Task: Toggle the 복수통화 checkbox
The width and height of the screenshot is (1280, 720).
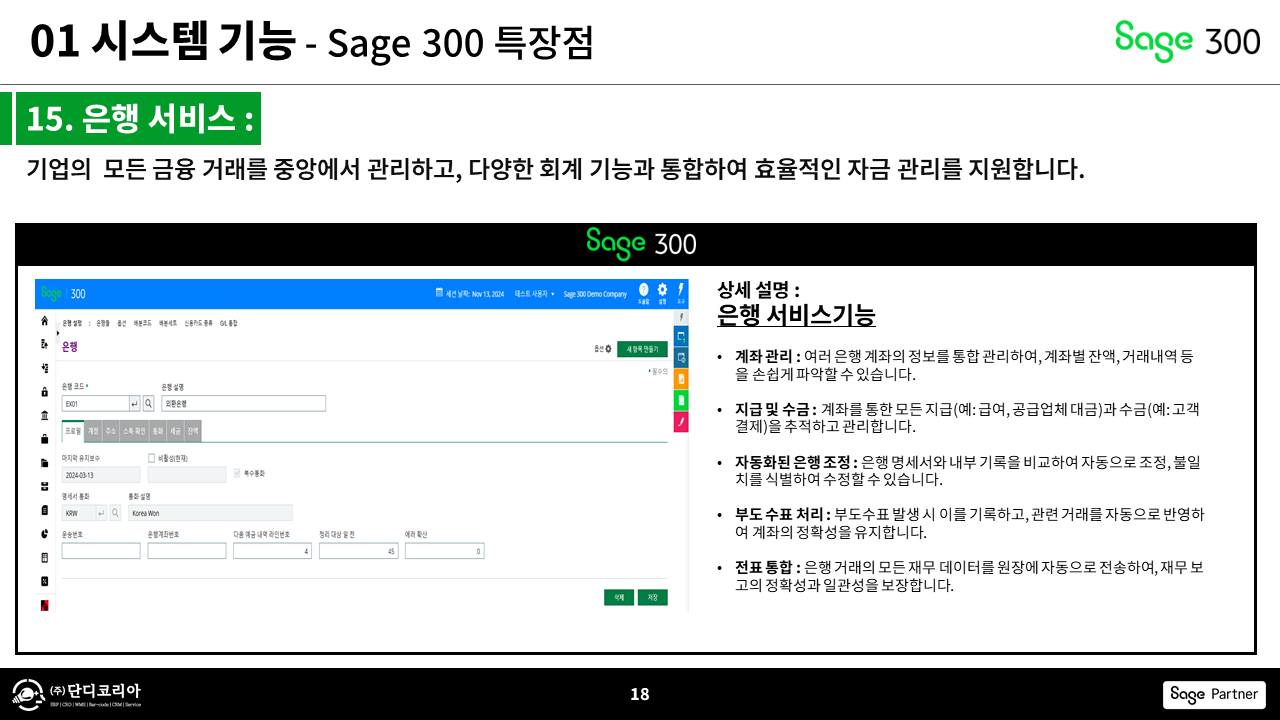Action: point(237,473)
